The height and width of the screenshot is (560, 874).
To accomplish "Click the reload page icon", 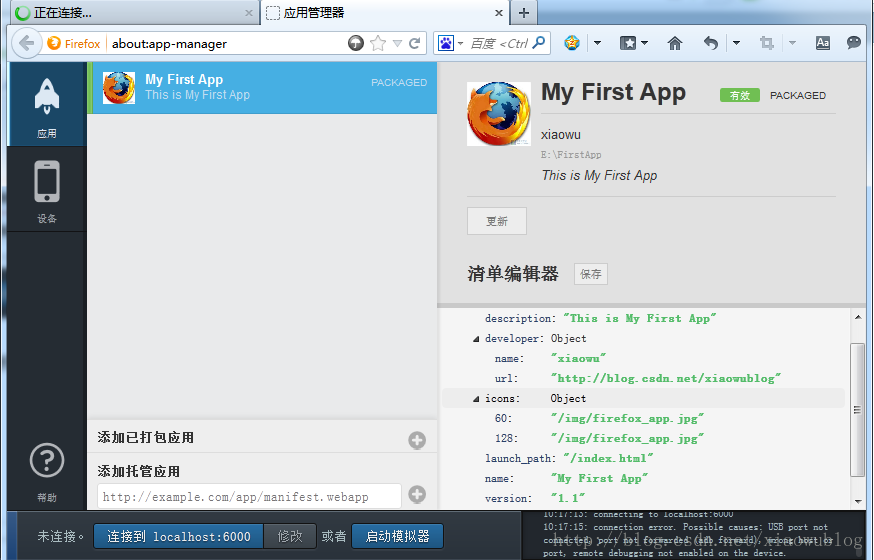I will (415, 43).
